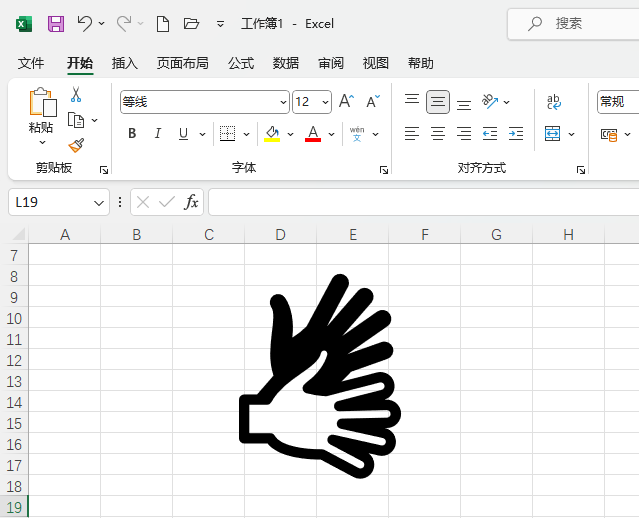Open the 等线 font name dropdown
The height and width of the screenshot is (518, 639).
tap(283, 102)
